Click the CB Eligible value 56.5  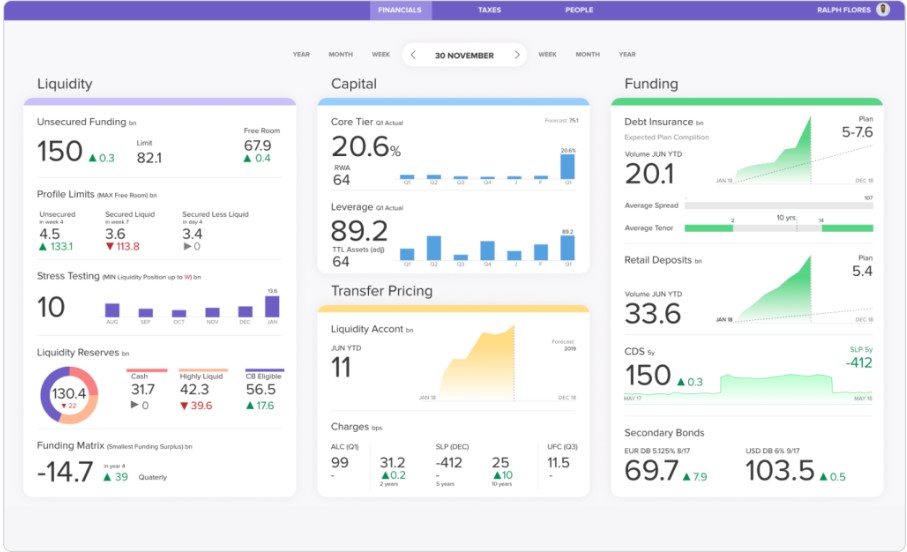tap(261, 389)
